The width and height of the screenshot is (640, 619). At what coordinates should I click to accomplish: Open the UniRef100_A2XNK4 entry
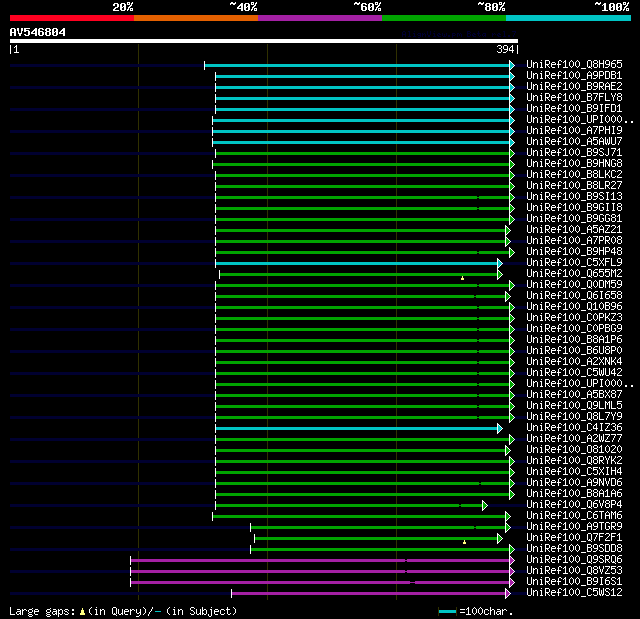pos(574,362)
